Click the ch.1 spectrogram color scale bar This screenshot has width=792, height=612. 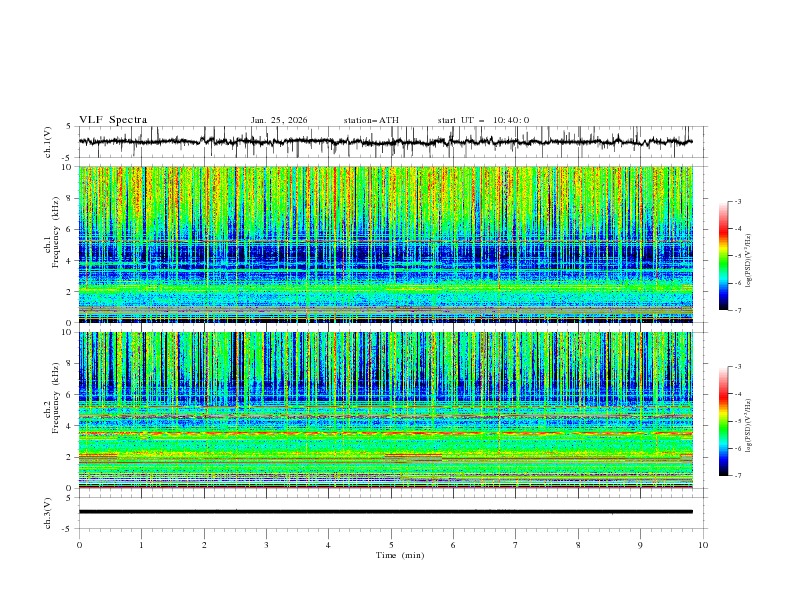(724, 256)
